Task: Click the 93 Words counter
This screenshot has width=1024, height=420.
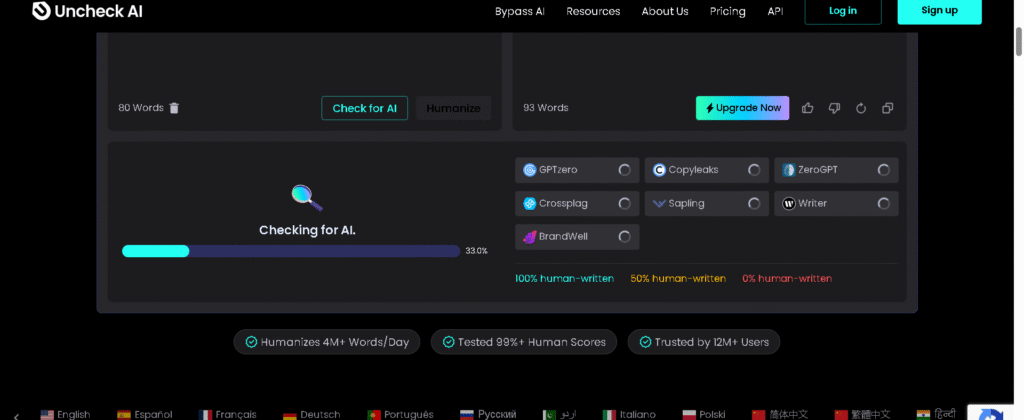Action: point(545,108)
